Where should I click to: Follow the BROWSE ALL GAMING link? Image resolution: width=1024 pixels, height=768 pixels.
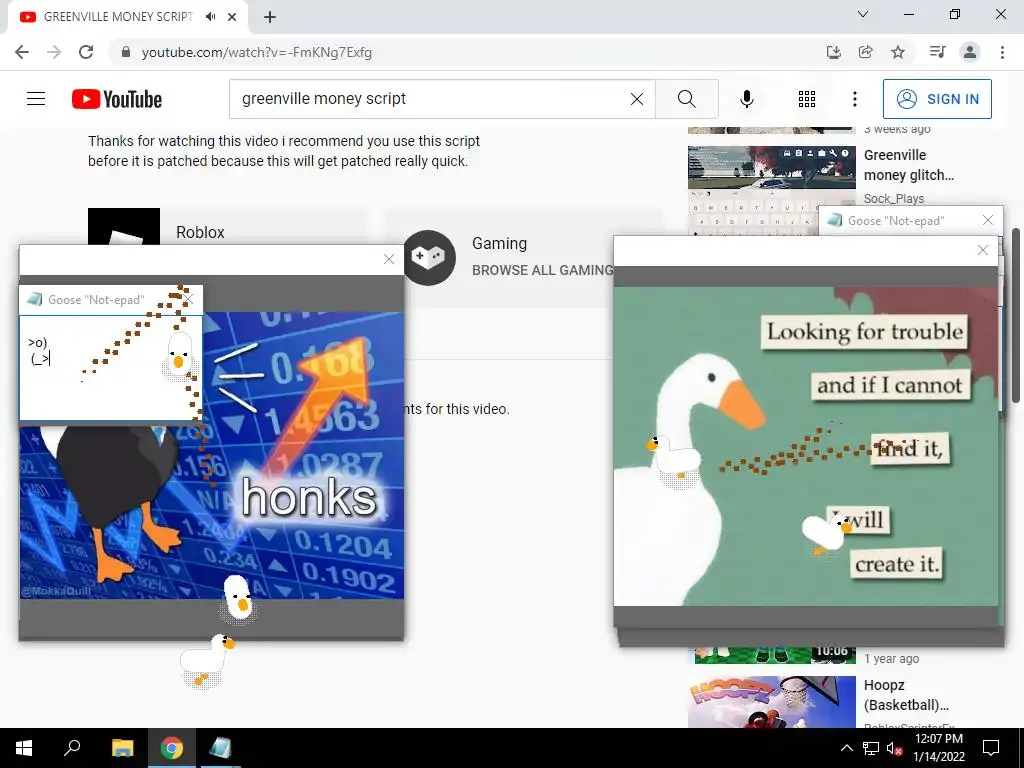pyautogui.click(x=542, y=270)
